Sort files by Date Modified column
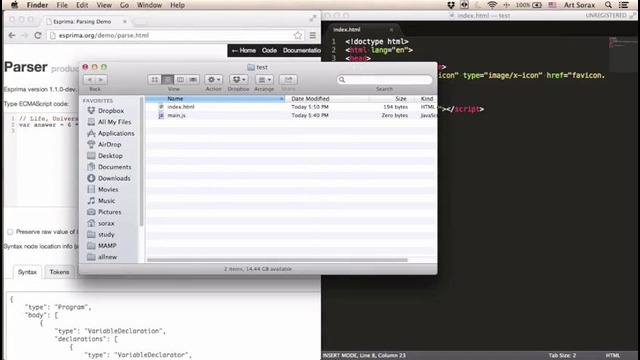The image size is (640, 360). point(327,99)
